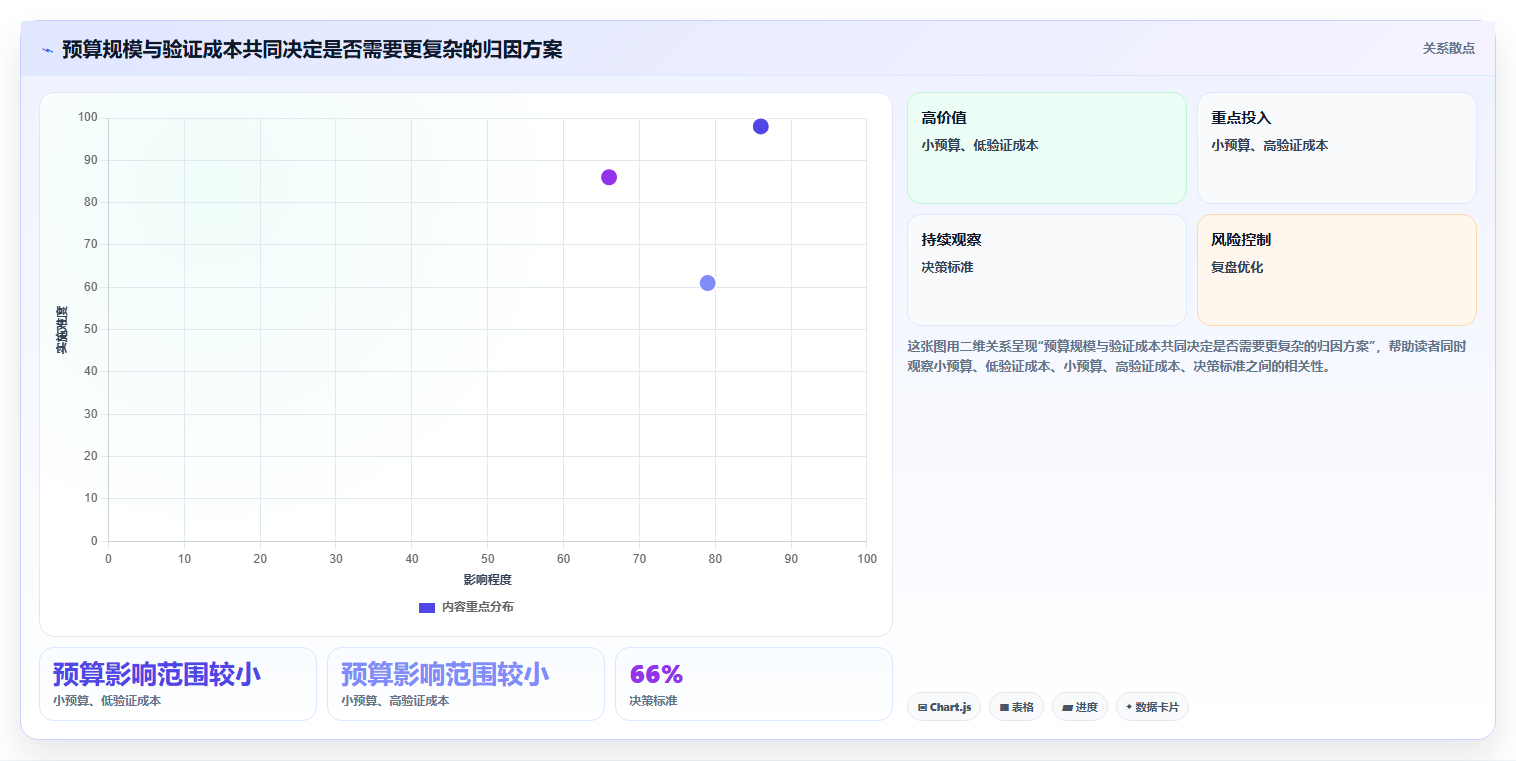The height and width of the screenshot is (761, 1516).
Task: Click the icon in the 进度 tag
Action: (x=1067, y=707)
